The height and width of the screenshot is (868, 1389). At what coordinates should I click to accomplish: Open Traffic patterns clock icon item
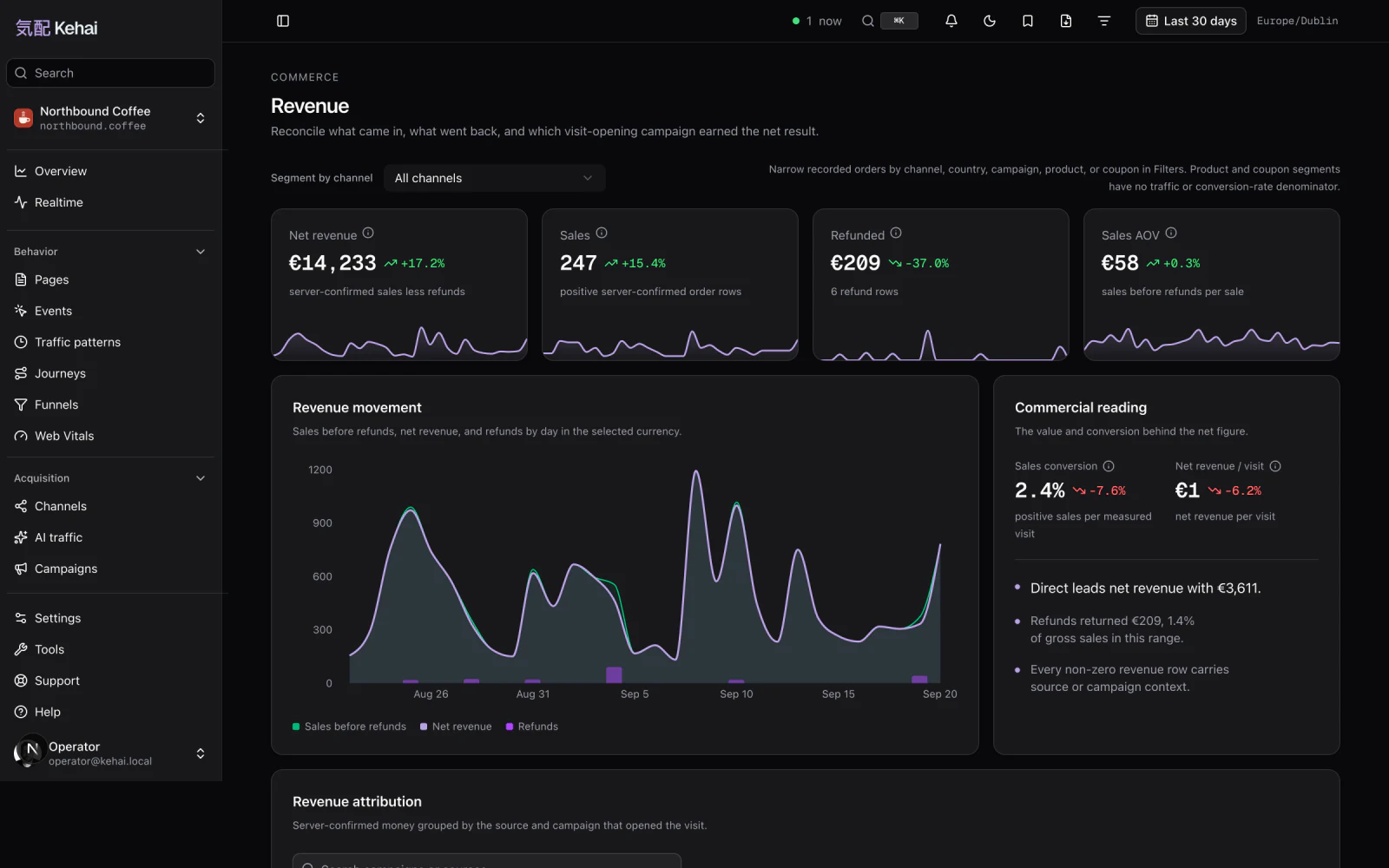click(21, 342)
